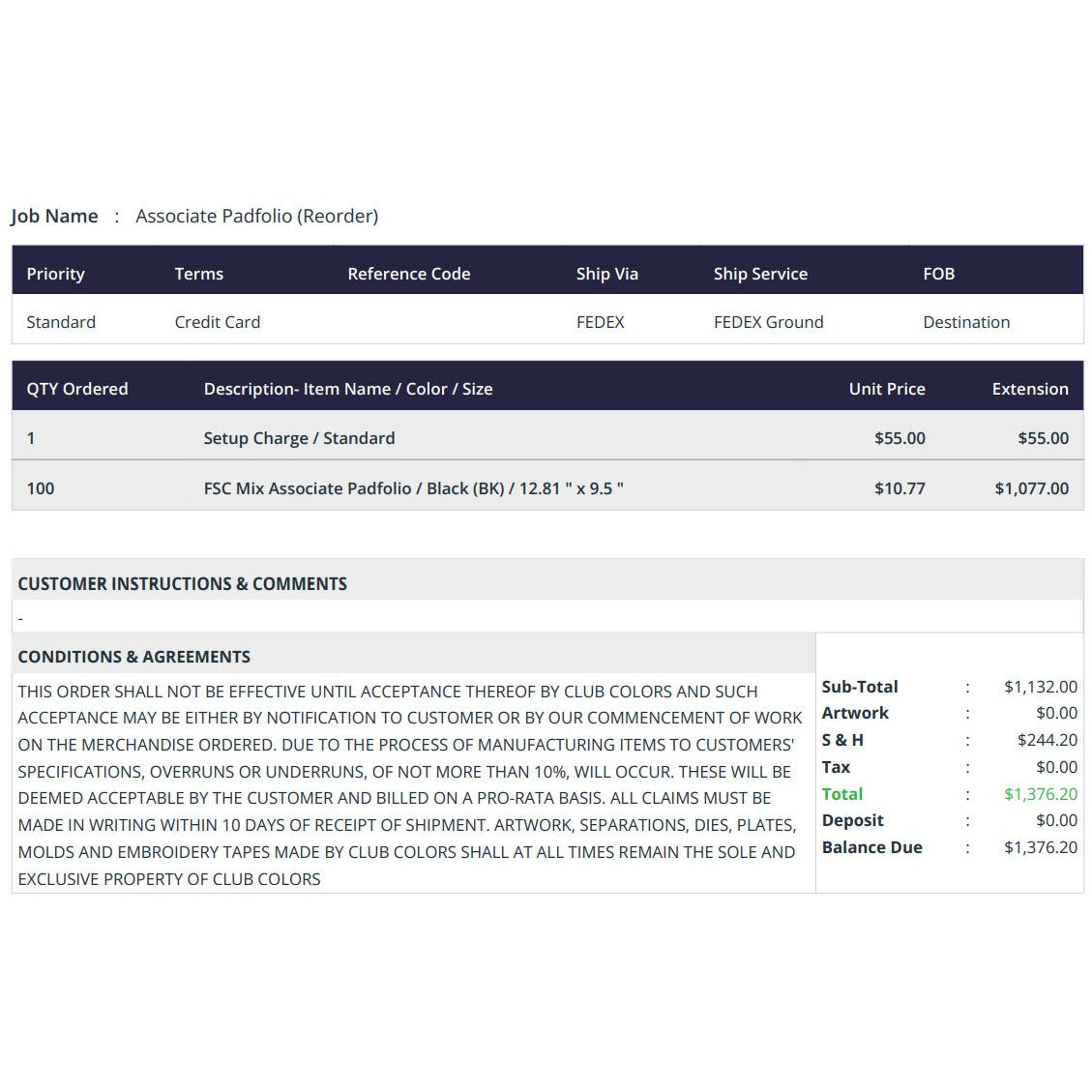
Task: Select the Credit Card terms value
Action: pos(218,322)
